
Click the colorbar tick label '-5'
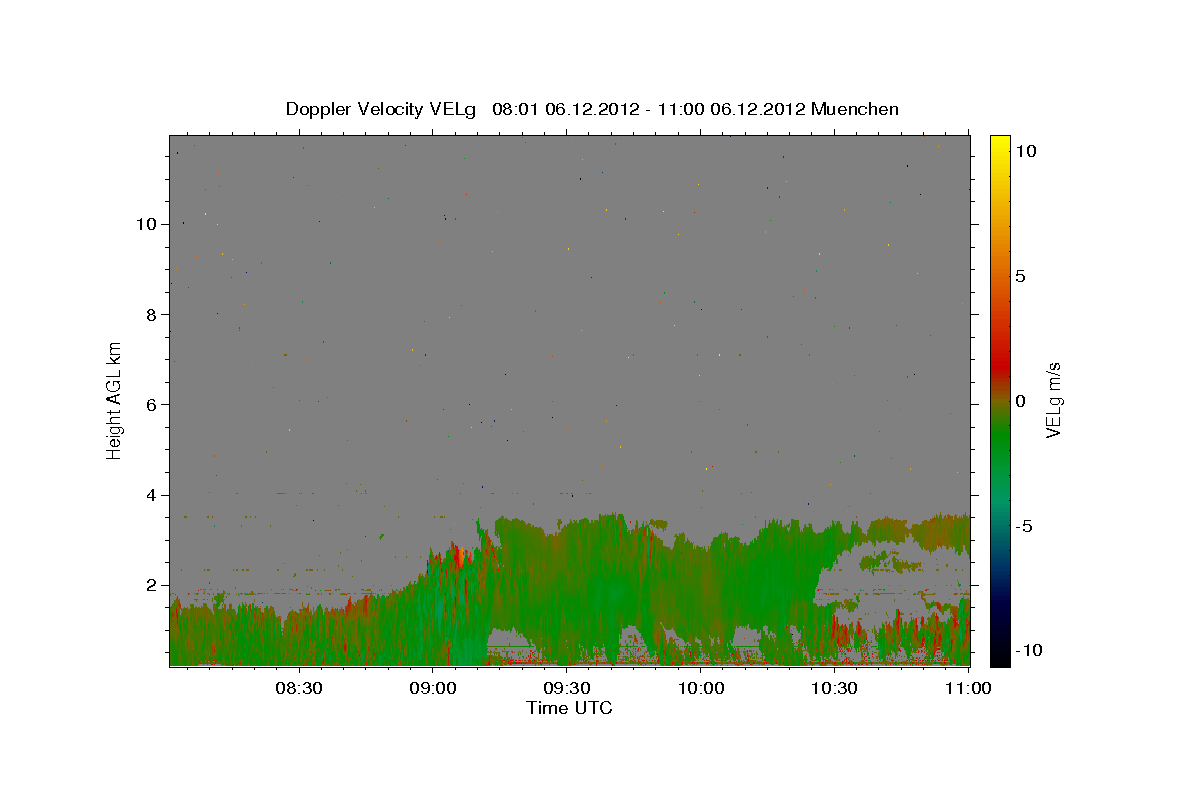click(1023, 526)
